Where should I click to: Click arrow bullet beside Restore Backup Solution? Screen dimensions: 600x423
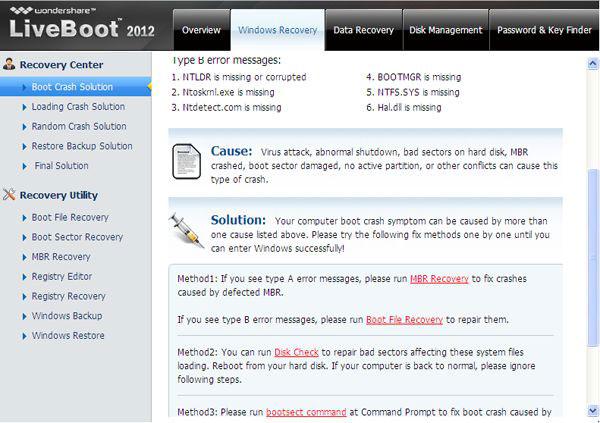pos(24,147)
